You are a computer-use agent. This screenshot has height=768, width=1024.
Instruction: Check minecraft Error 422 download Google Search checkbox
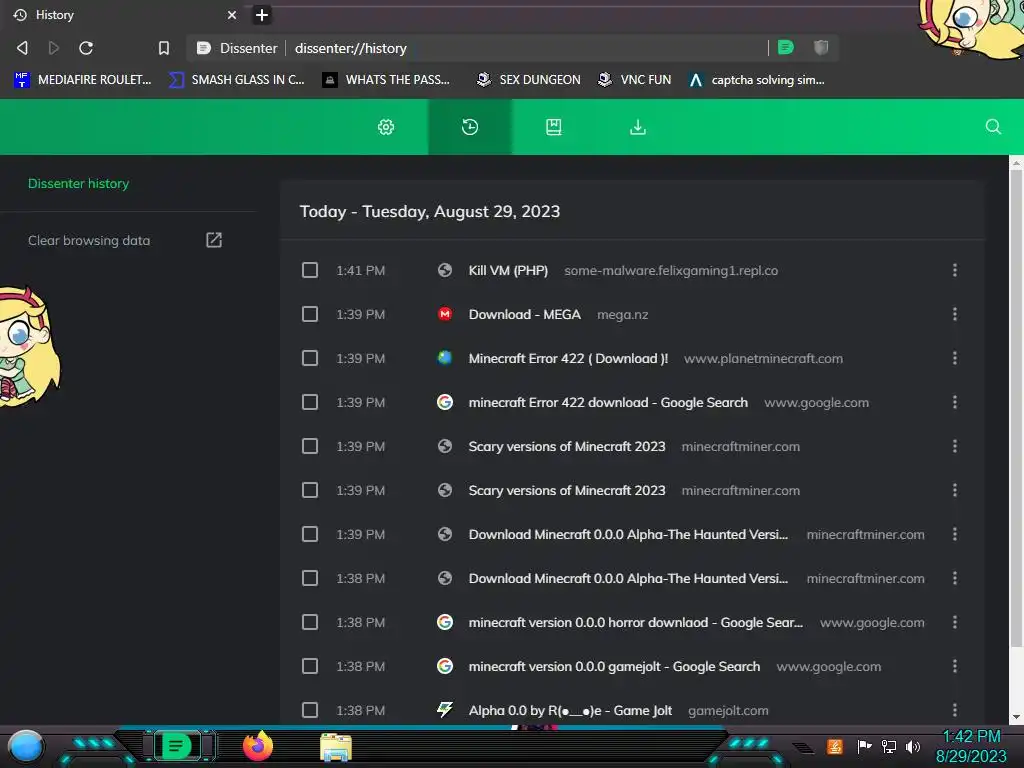point(310,402)
